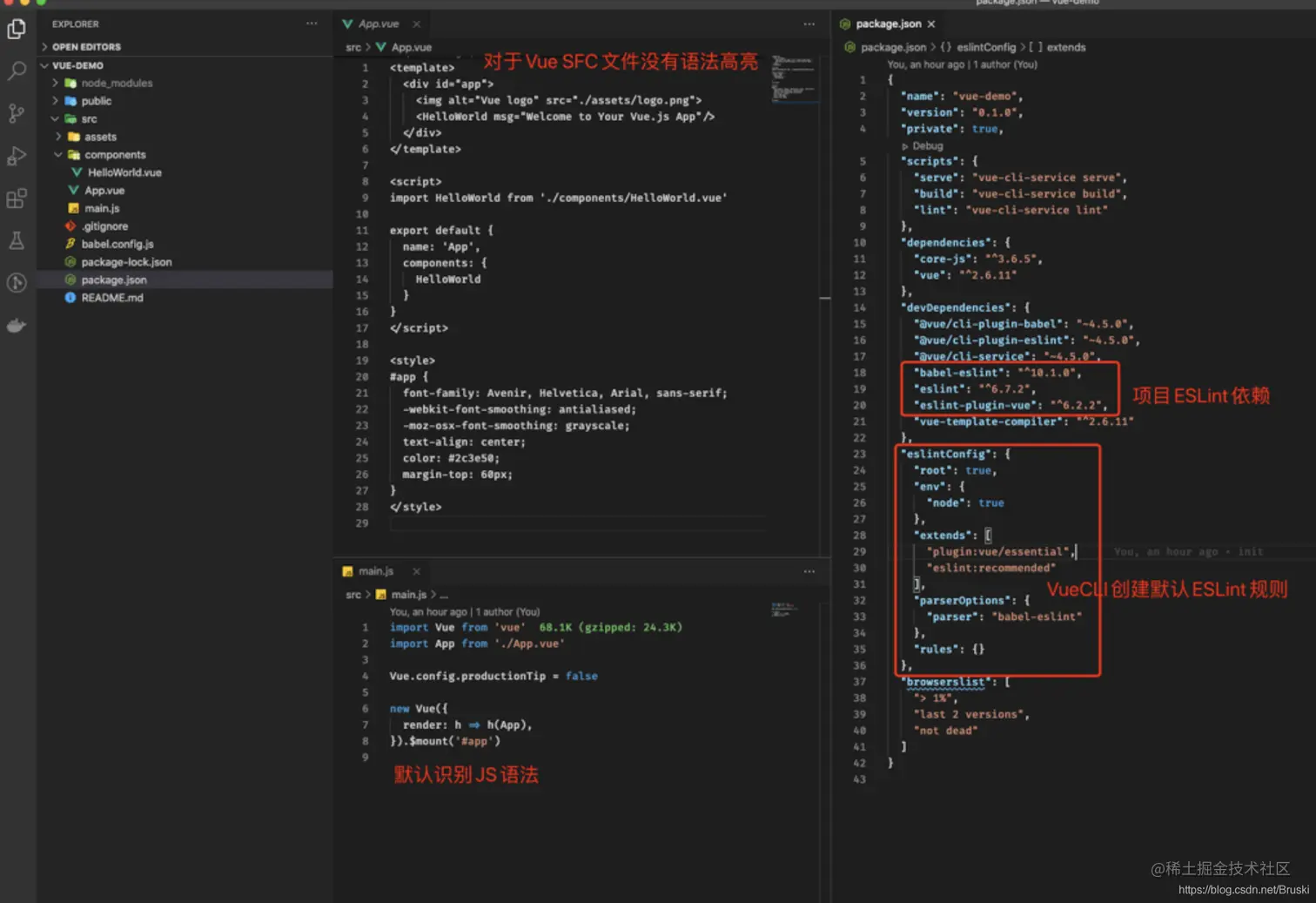Collapse the VUE-DEMO project section
The image size is (1316, 903).
pyautogui.click(x=77, y=65)
